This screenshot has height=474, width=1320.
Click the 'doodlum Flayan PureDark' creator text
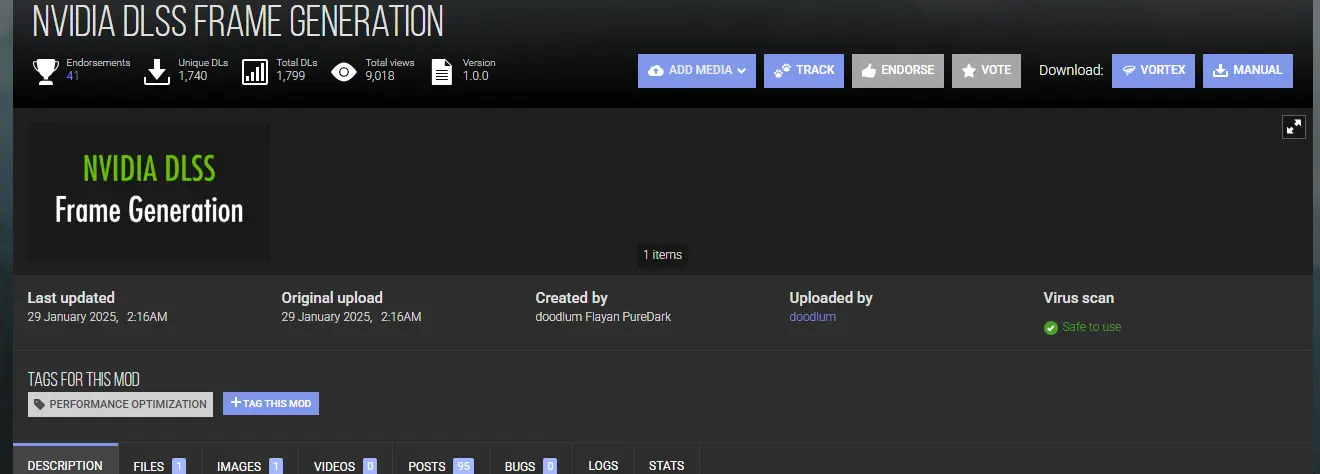click(x=603, y=317)
